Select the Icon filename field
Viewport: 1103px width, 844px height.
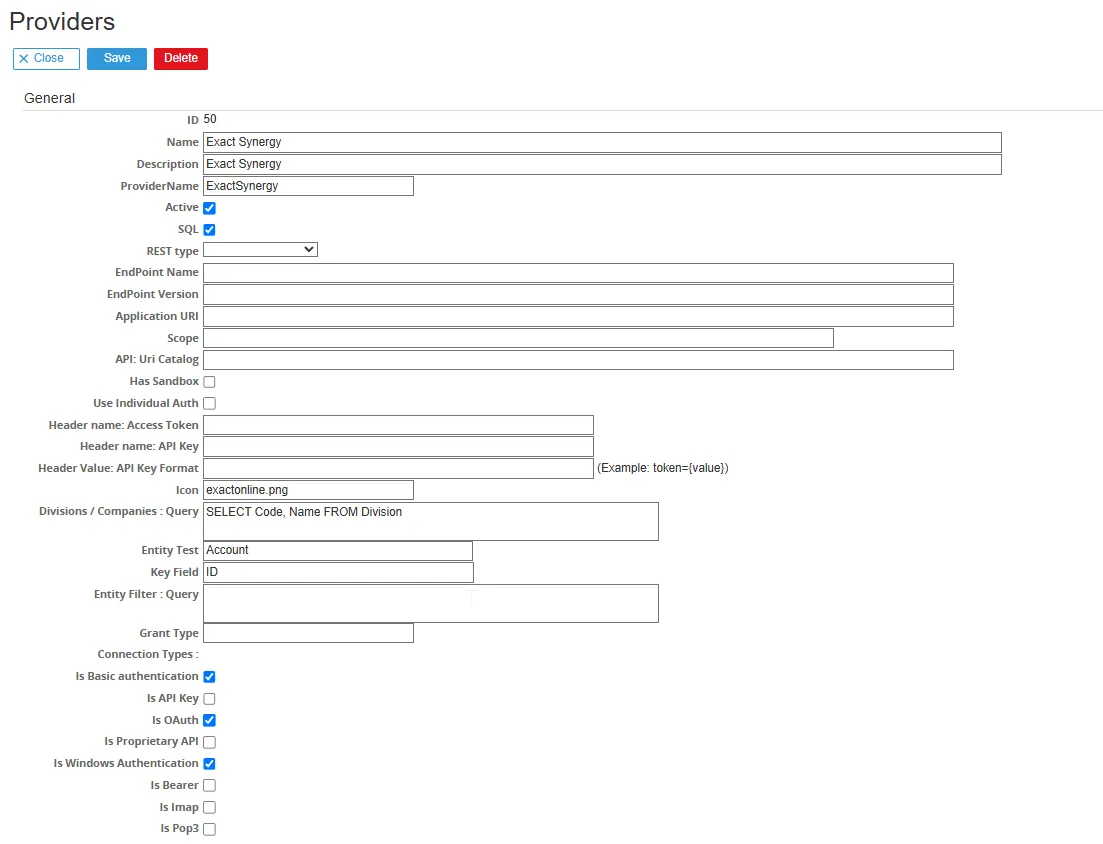pos(308,490)
